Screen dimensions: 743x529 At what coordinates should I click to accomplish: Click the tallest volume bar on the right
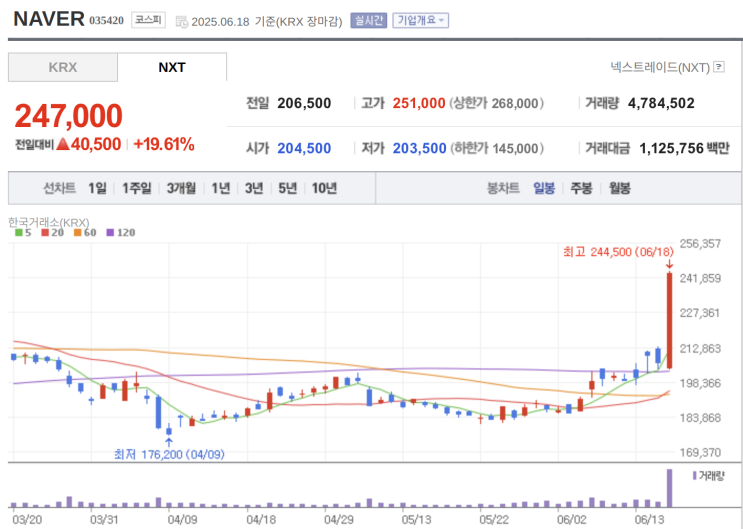coord(670,488)
